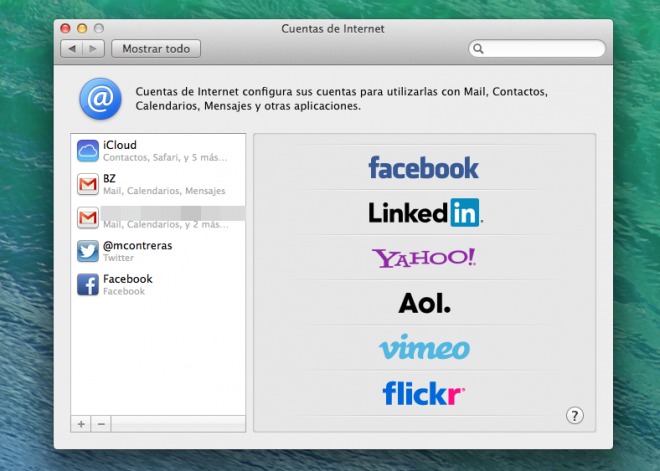
Task: Select the BZ account name
Action: 109,178
